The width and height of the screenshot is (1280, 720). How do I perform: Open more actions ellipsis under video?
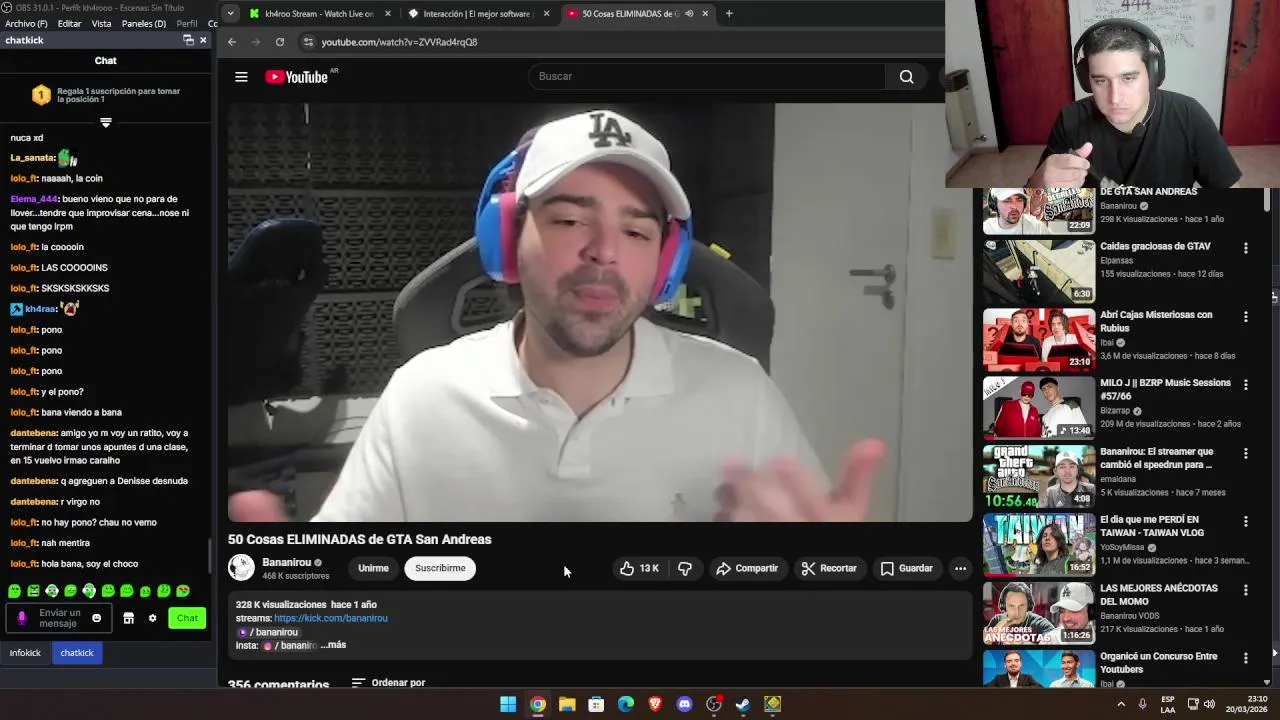pos(960,568)
